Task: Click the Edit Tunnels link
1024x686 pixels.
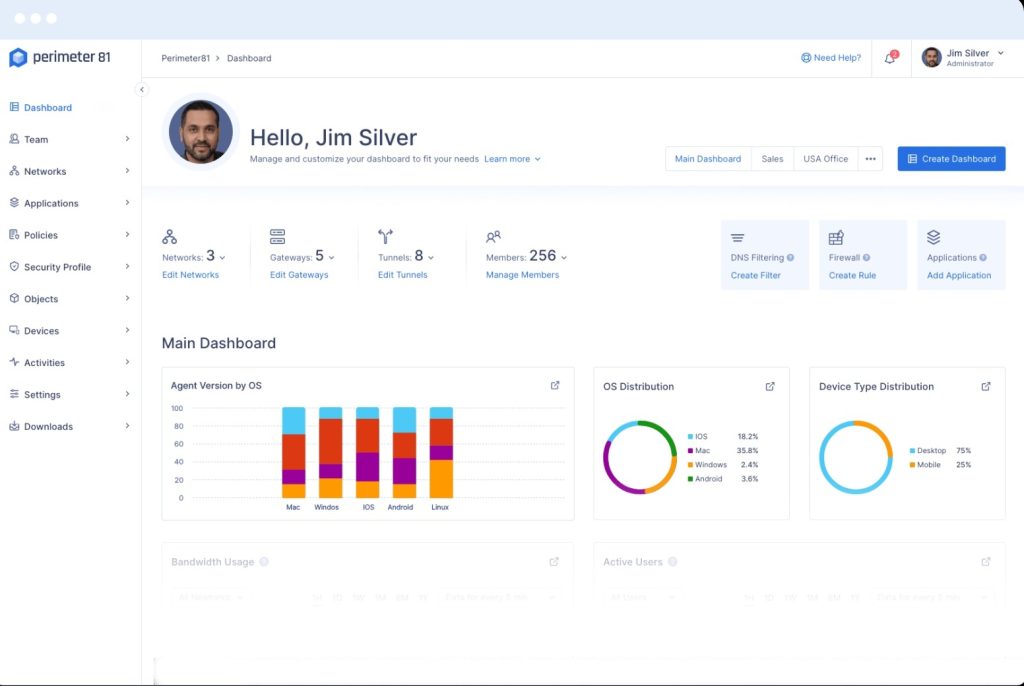Action: 403,275
